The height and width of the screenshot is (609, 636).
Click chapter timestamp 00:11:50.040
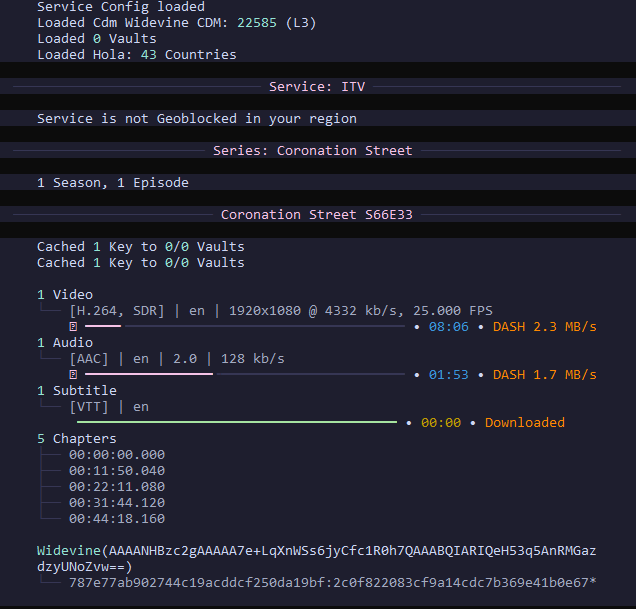point(117,471)
